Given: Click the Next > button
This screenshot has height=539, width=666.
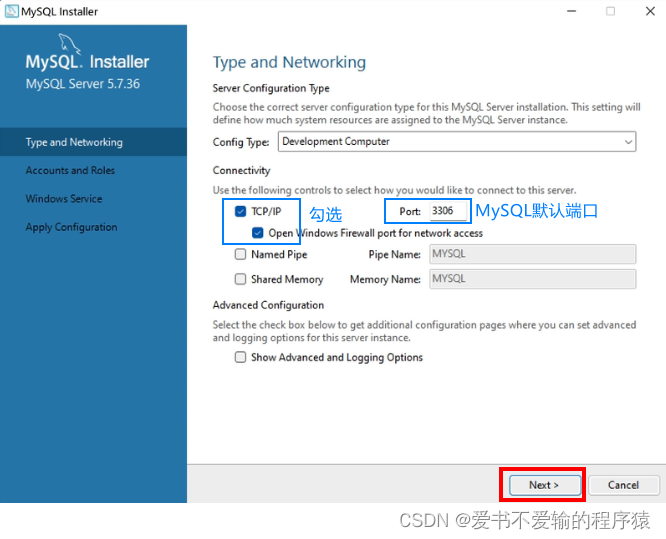Looking at the screenshot, I should (x=545, y=485).
